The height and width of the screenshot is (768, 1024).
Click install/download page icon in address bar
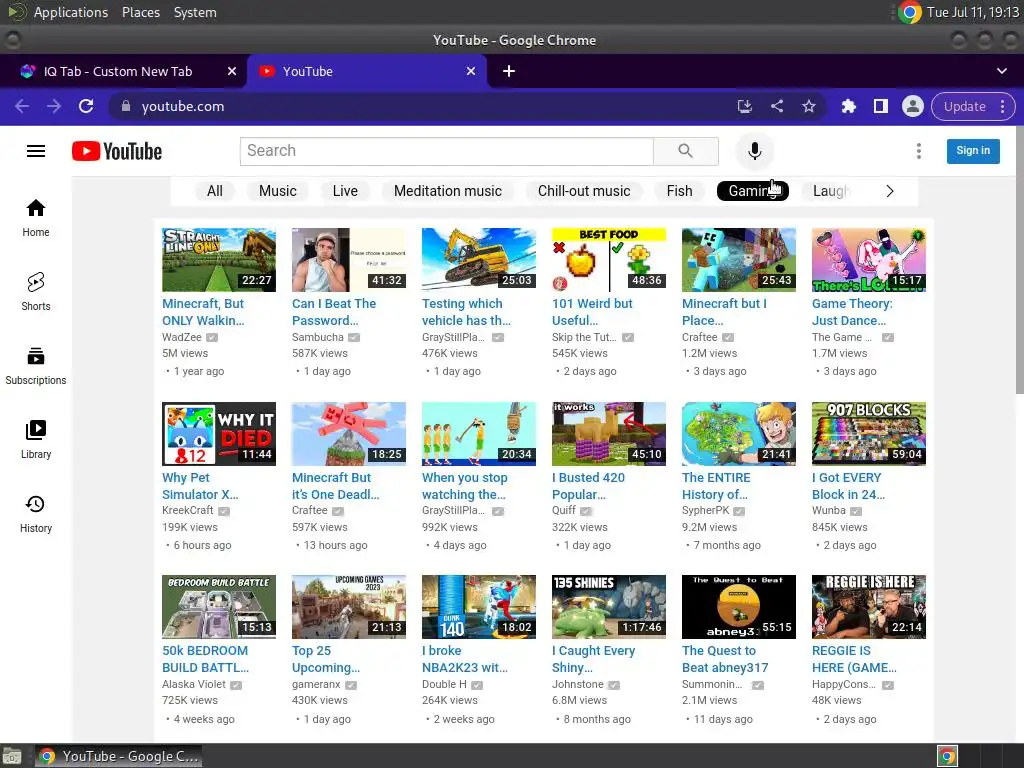pyautogui.click(x=744, y=106)
